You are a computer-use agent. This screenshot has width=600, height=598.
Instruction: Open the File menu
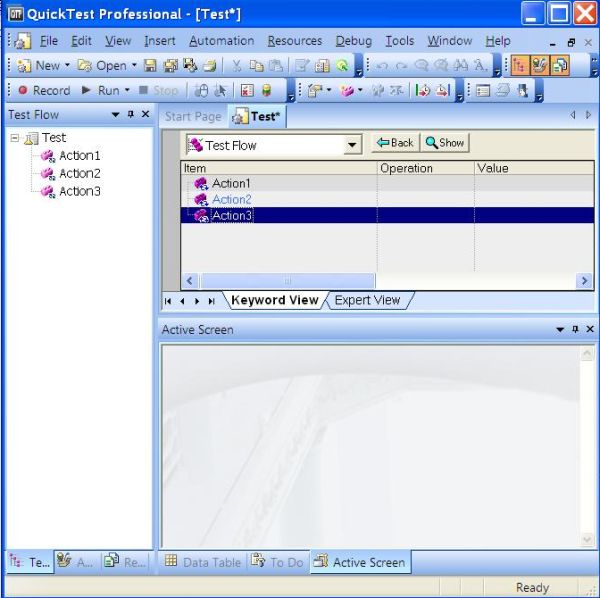49,41
